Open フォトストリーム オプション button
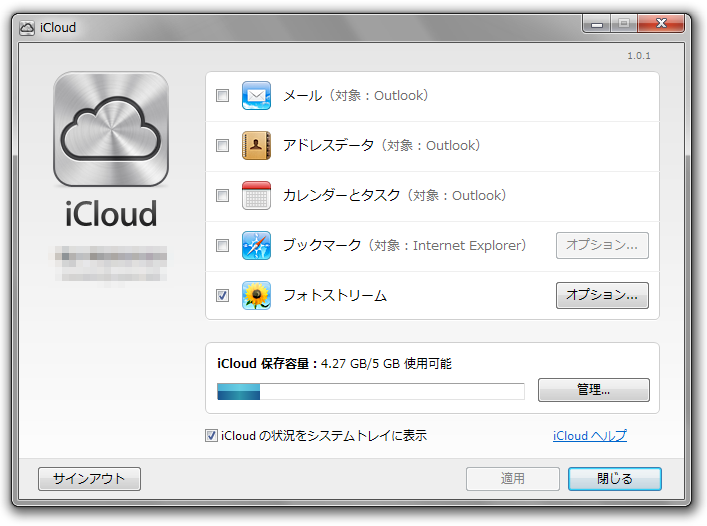 point(602,295)
